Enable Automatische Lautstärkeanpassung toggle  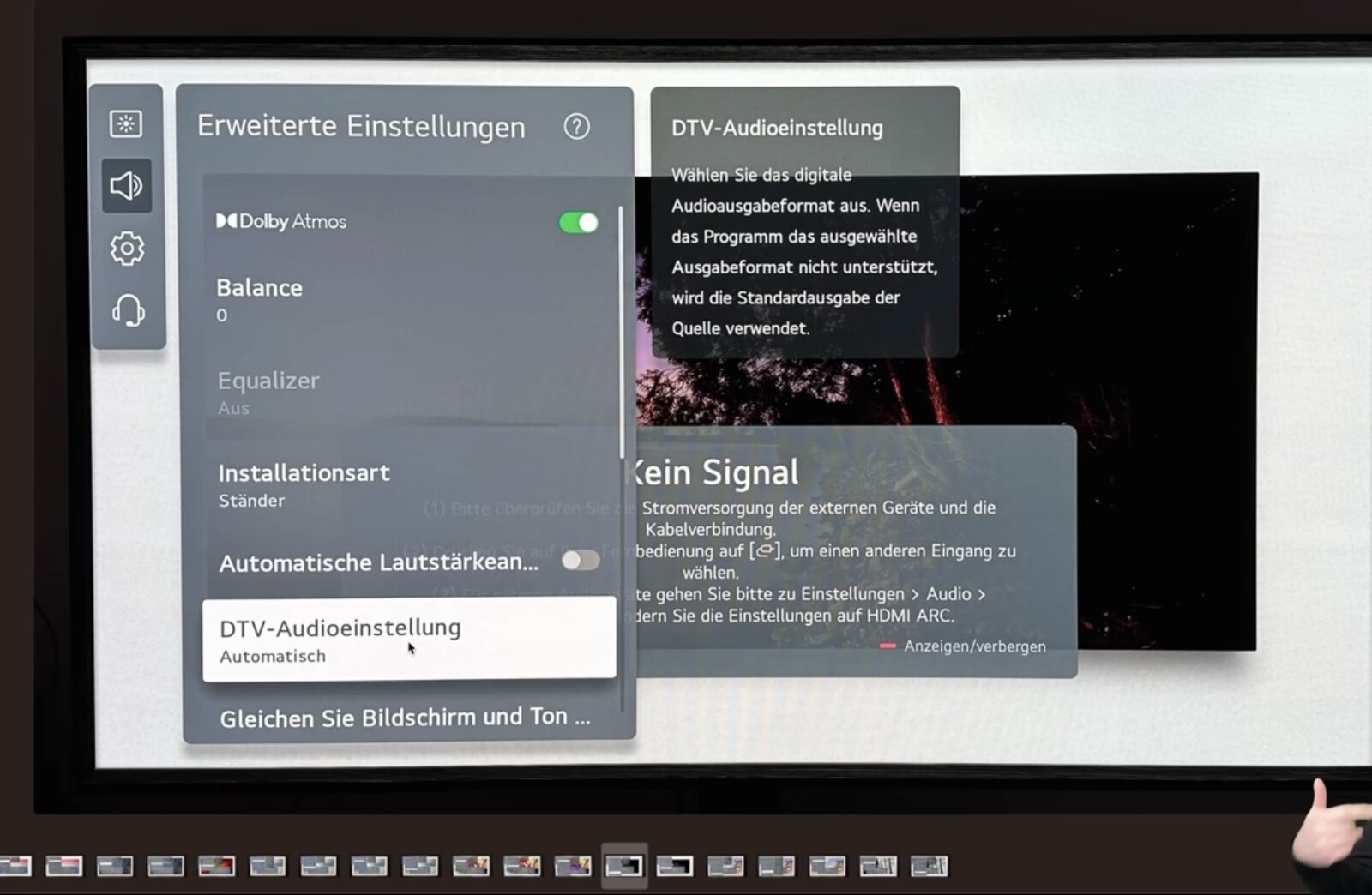(x=581, y=561)
